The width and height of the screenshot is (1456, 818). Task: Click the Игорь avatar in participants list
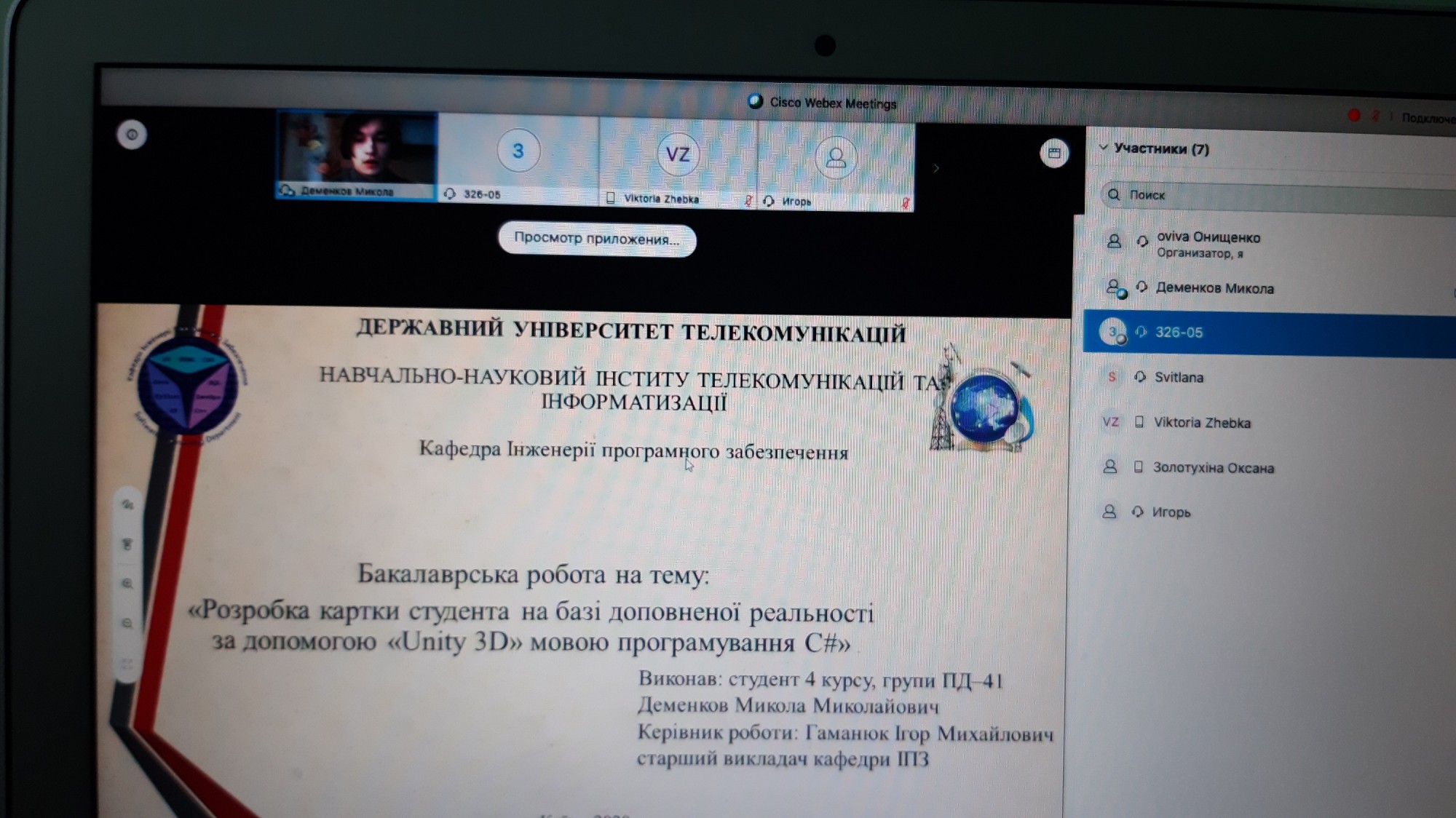pos(1109,512)
